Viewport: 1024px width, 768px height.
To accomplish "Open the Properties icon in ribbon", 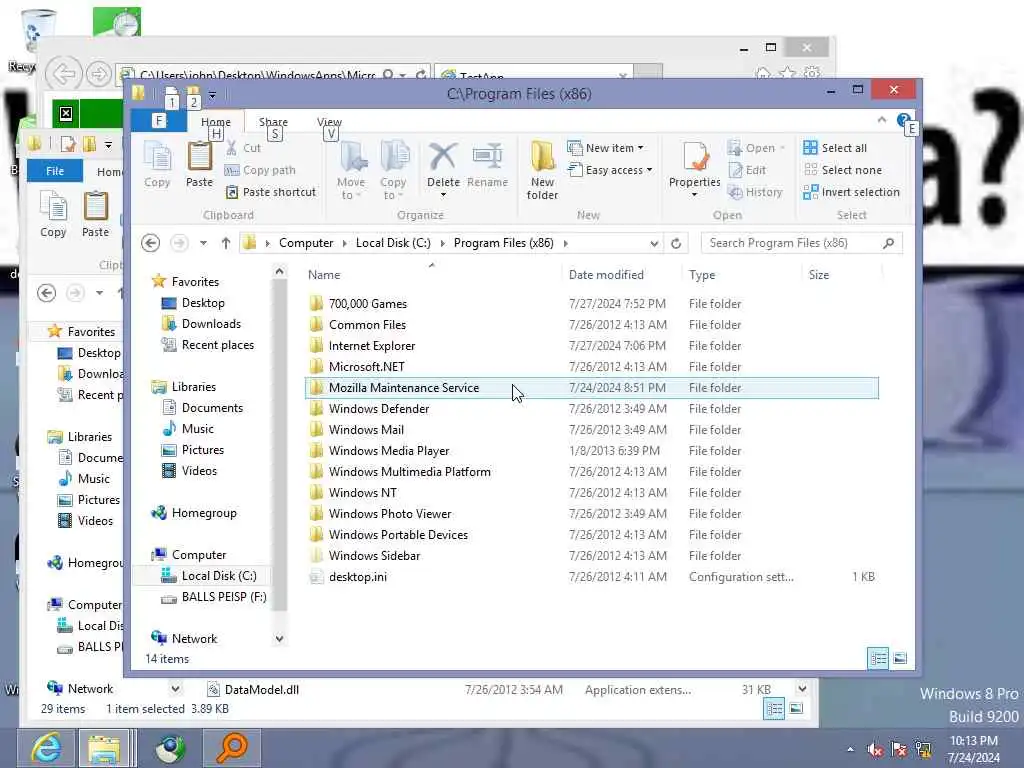I will [695, 158].
